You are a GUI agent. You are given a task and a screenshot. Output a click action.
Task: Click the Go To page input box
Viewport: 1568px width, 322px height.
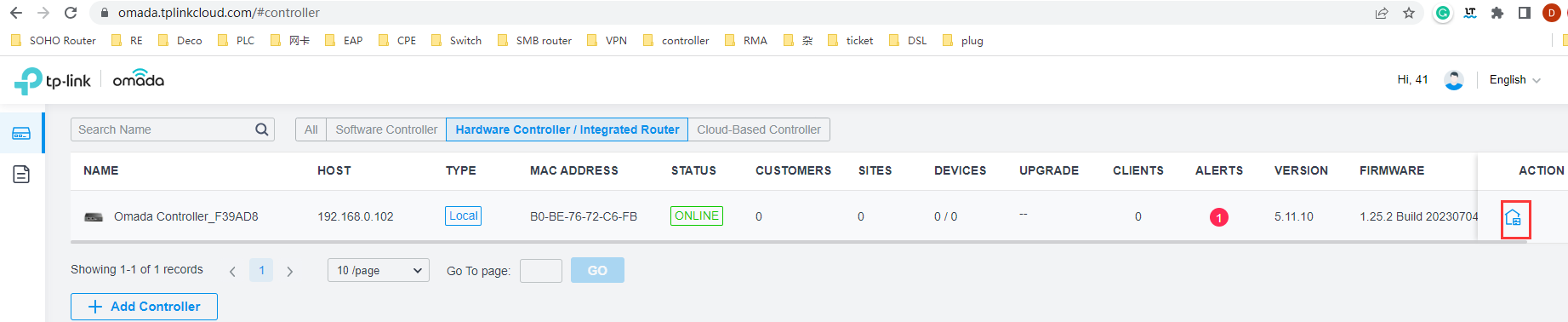coord(541,271)
